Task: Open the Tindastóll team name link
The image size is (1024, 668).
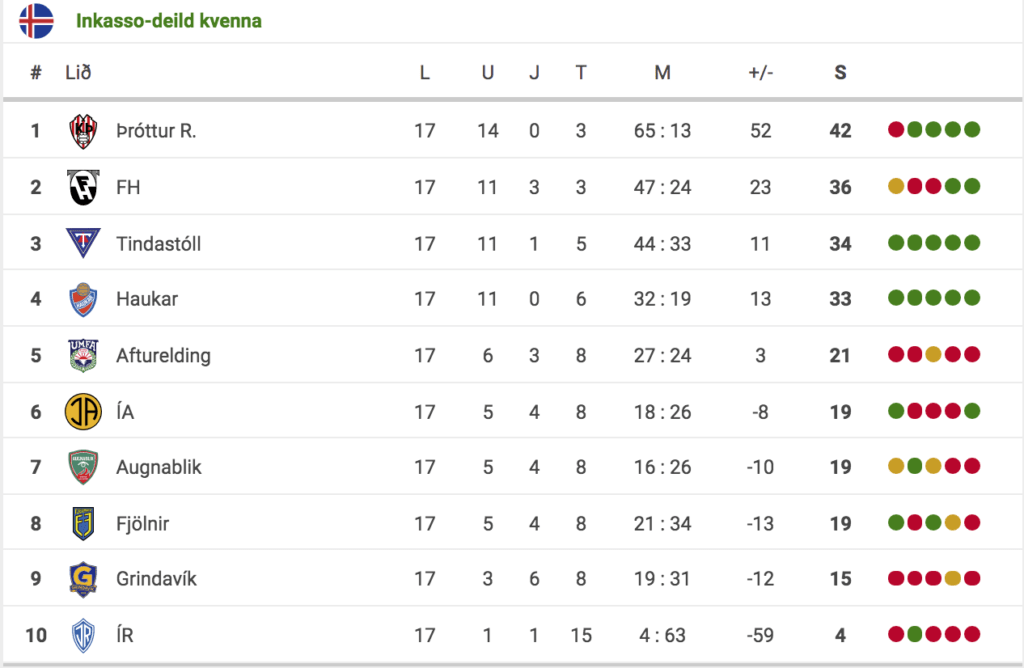Action: coord(159,244)
